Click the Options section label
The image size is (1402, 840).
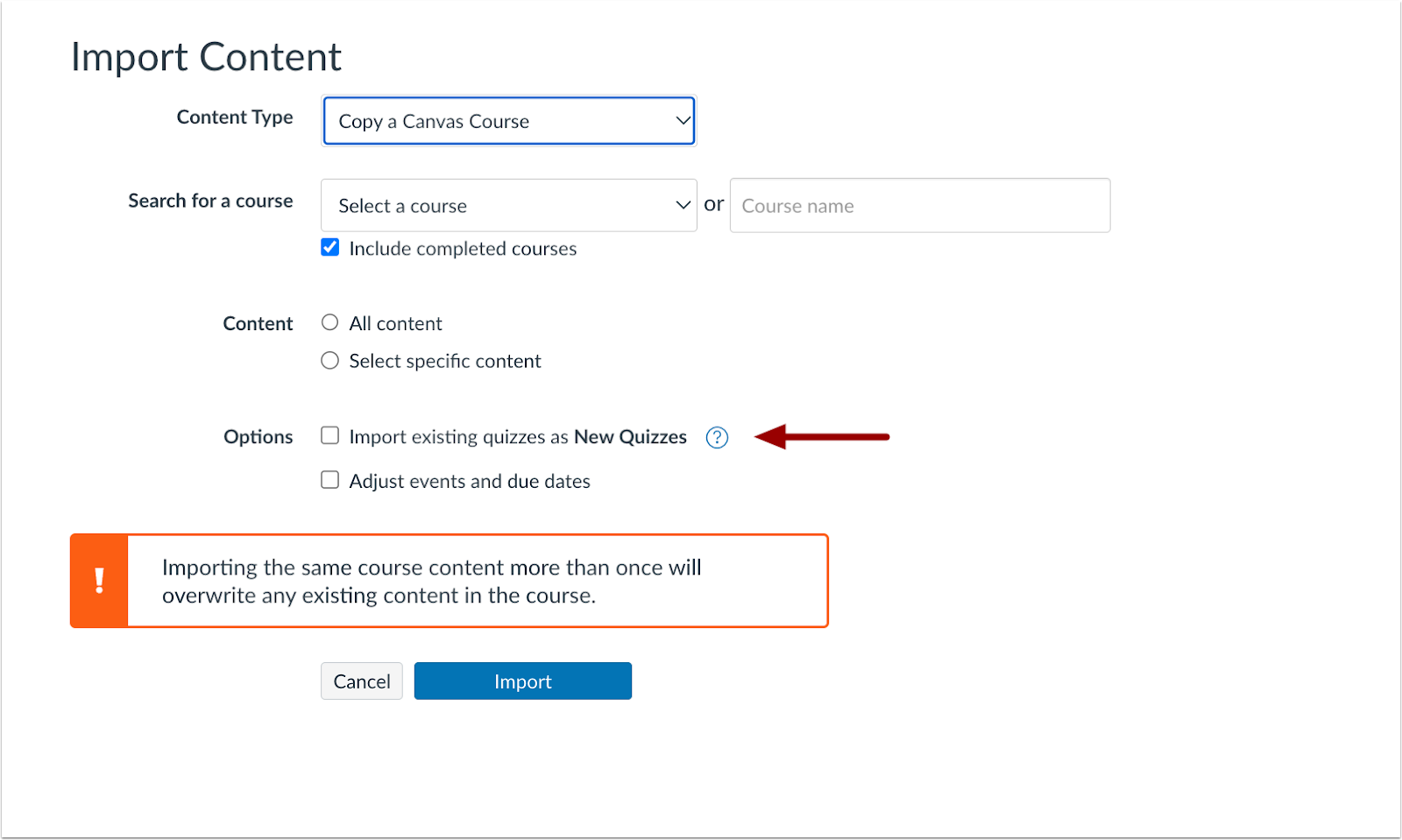pos(258,436)
